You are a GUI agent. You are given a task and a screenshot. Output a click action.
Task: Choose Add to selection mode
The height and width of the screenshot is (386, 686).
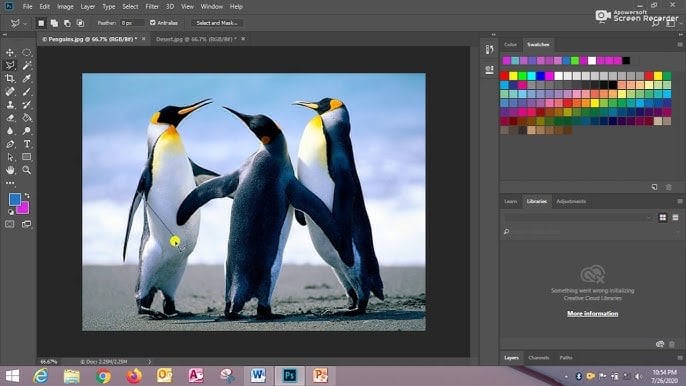(54, 23)
